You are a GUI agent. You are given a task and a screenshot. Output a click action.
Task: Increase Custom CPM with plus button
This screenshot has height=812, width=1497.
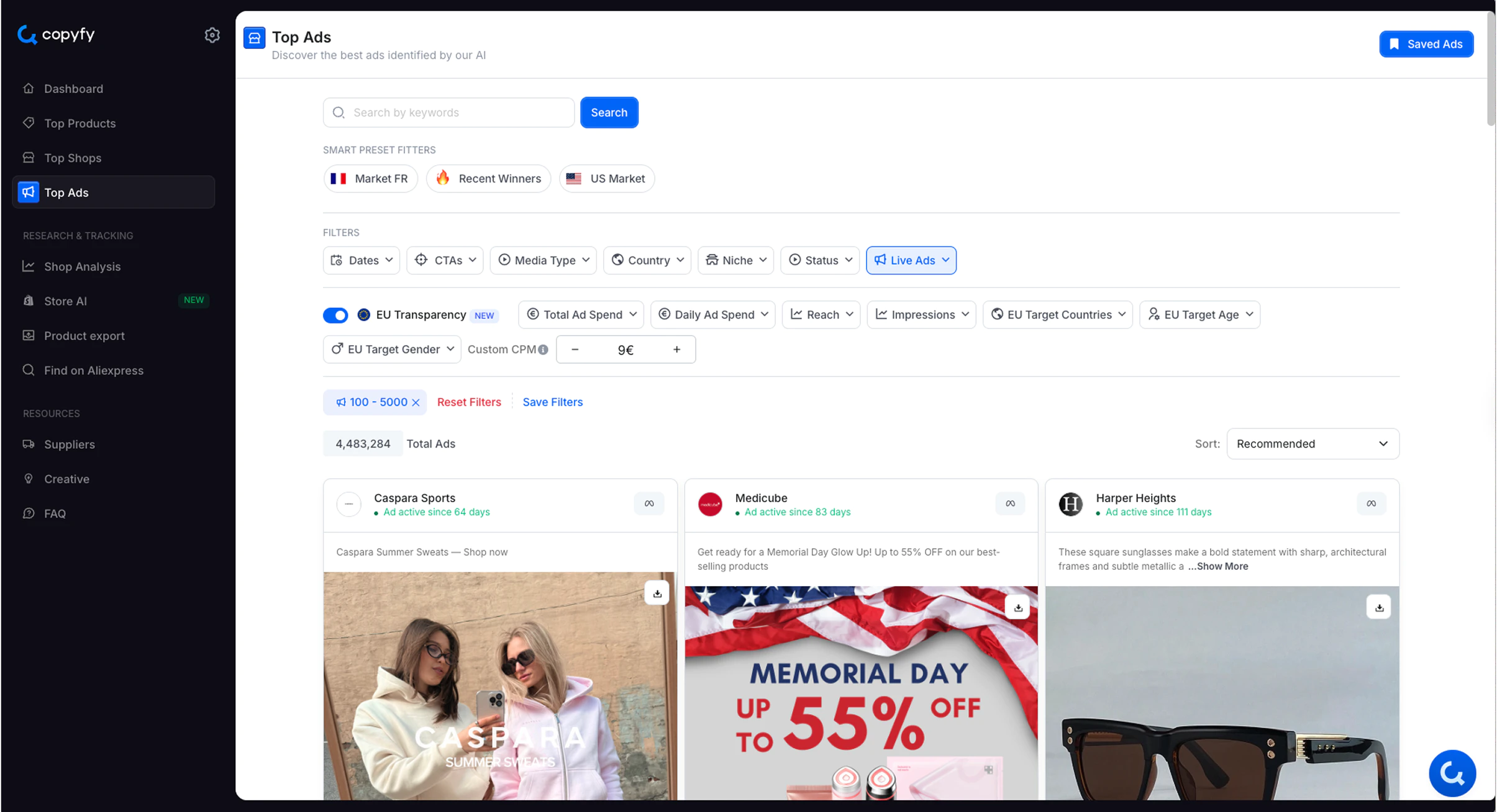click(x=676, y=350)
